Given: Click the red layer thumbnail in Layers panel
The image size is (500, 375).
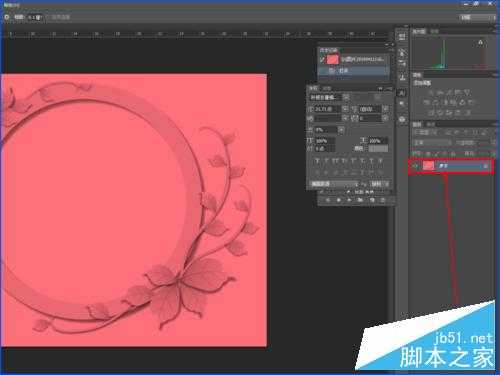Looking at the screenshot, I should point(429,166).
